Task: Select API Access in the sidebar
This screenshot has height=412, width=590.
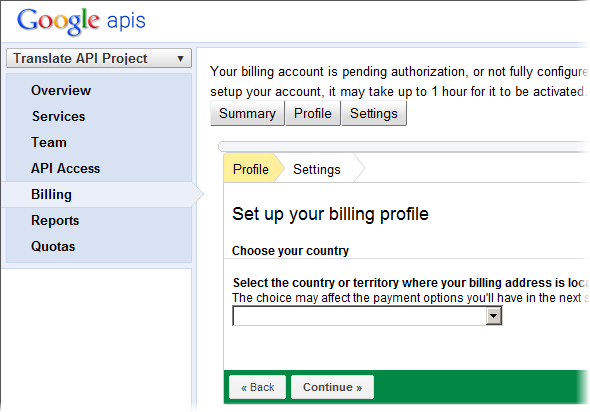Action: pos(65,168)
